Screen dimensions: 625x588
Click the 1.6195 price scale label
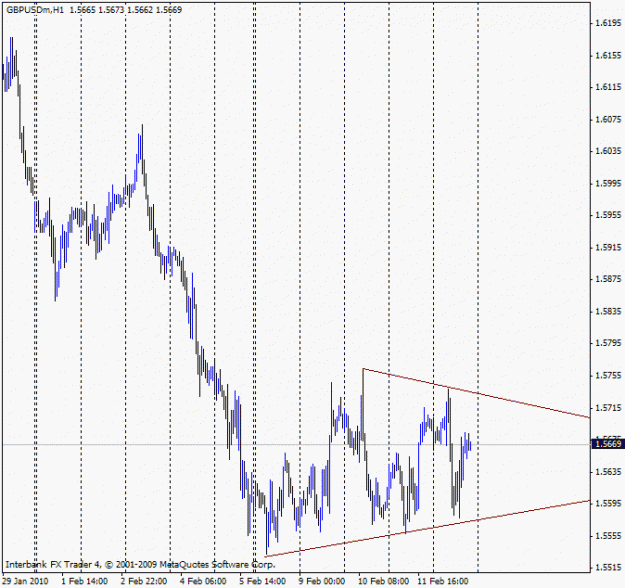point(608,23)
